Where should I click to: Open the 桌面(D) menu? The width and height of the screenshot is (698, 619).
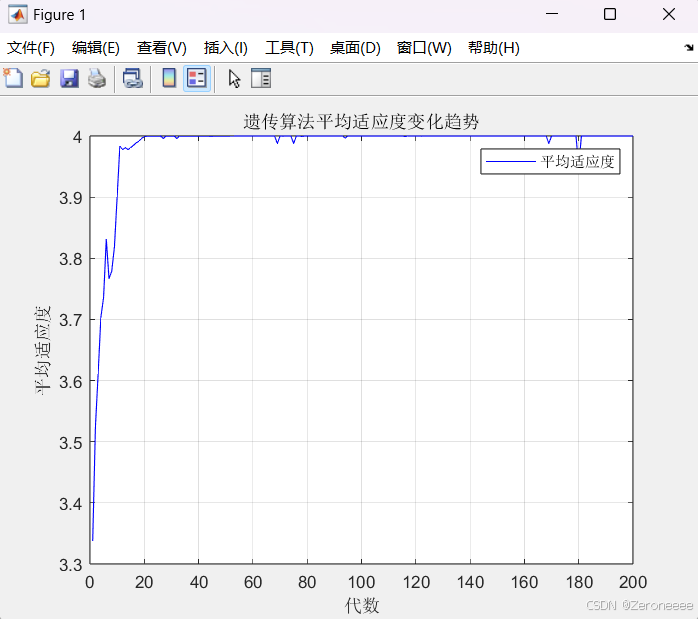[x=355, y=48]
